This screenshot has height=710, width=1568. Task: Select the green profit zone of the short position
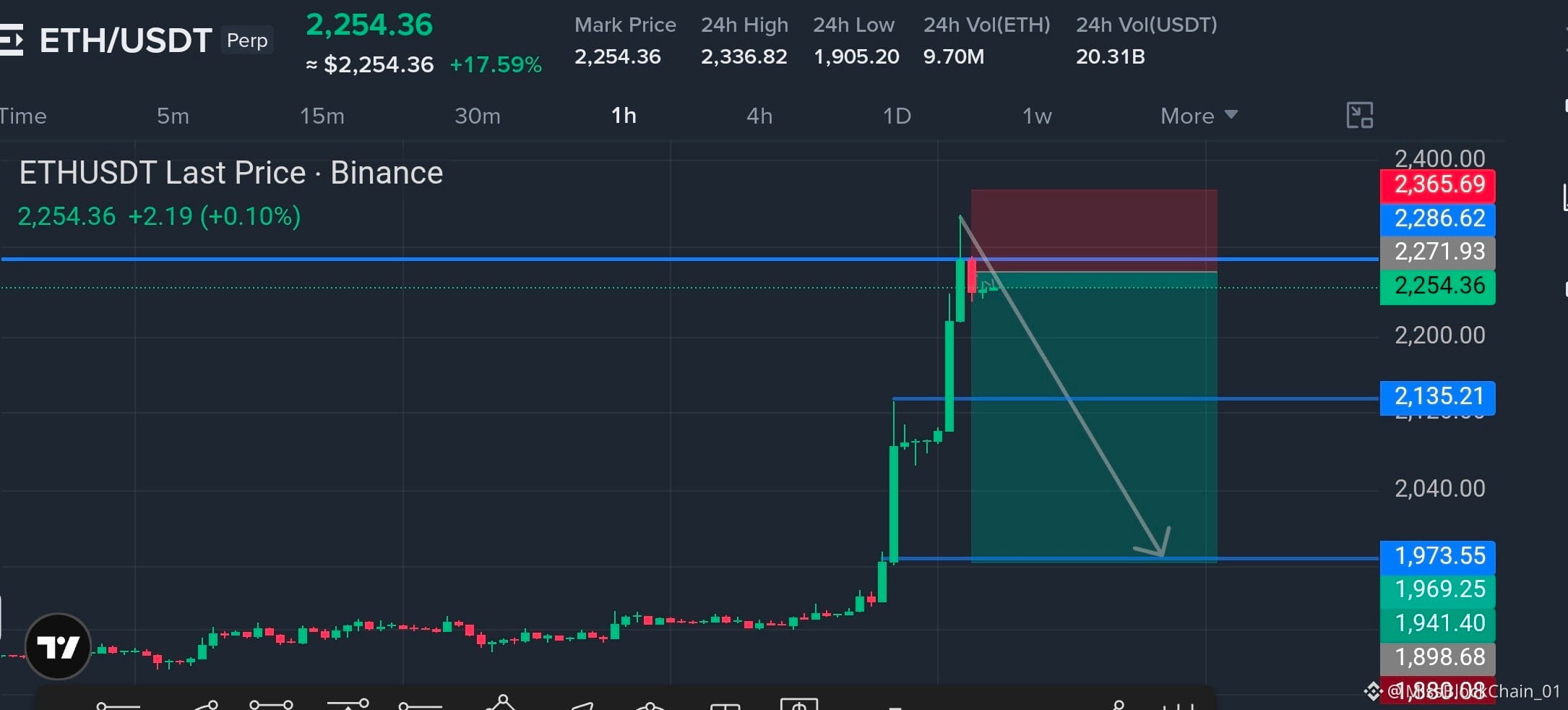click(x=1094, y=416)
